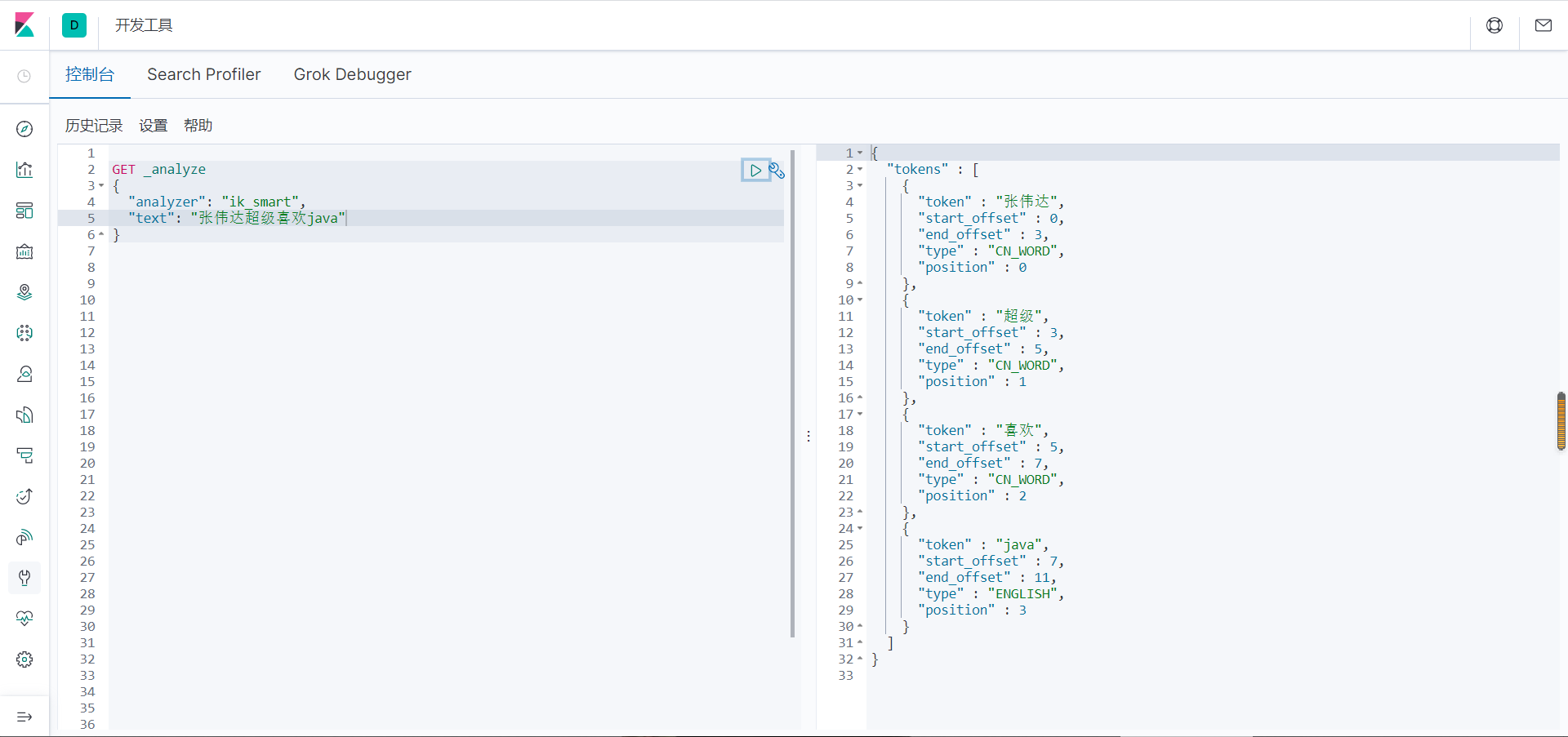Collapse first token object at output line 3
Screen dimensions: 1568x737
(x=860, y=186)
